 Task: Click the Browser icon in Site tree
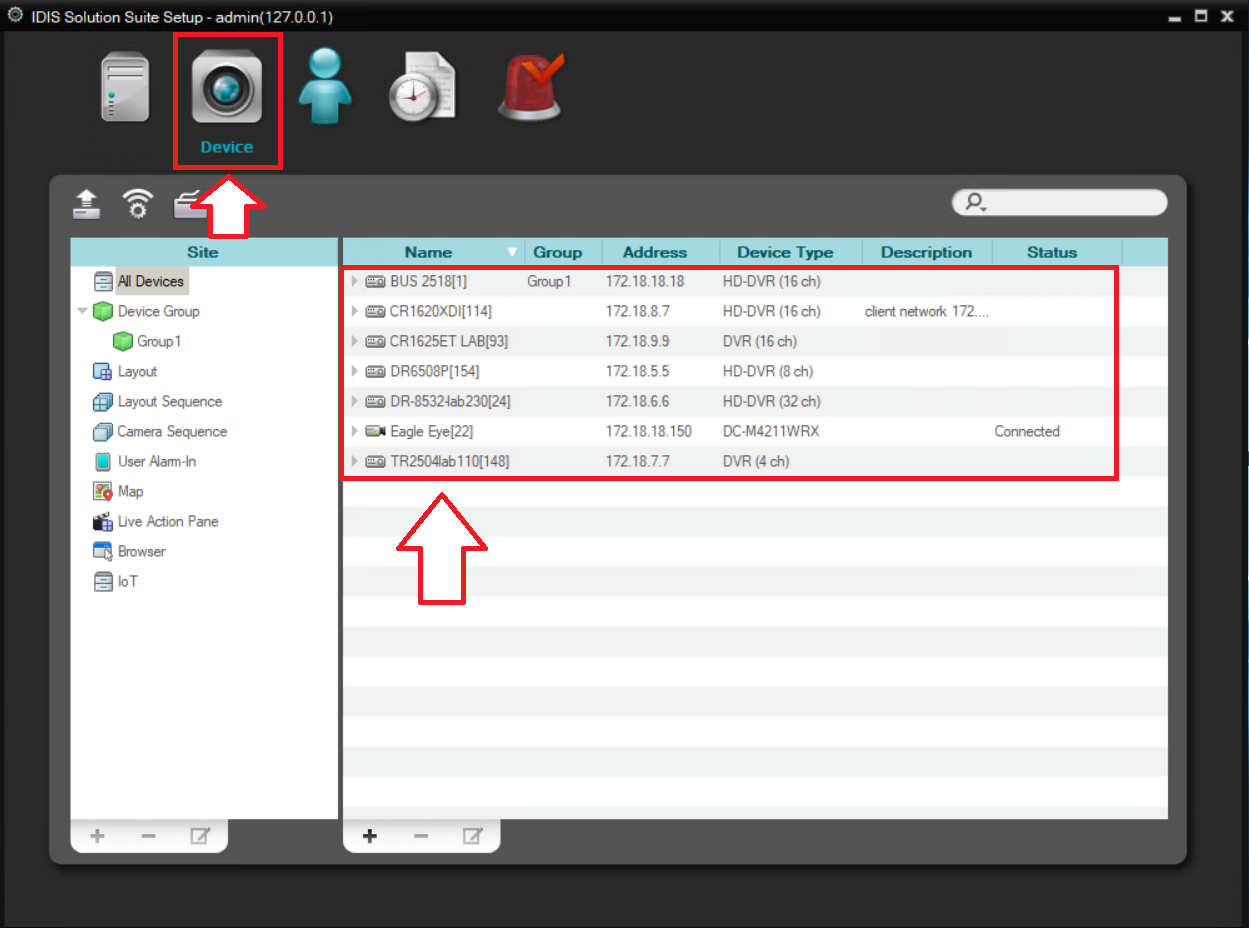click(x=103, y=551)
